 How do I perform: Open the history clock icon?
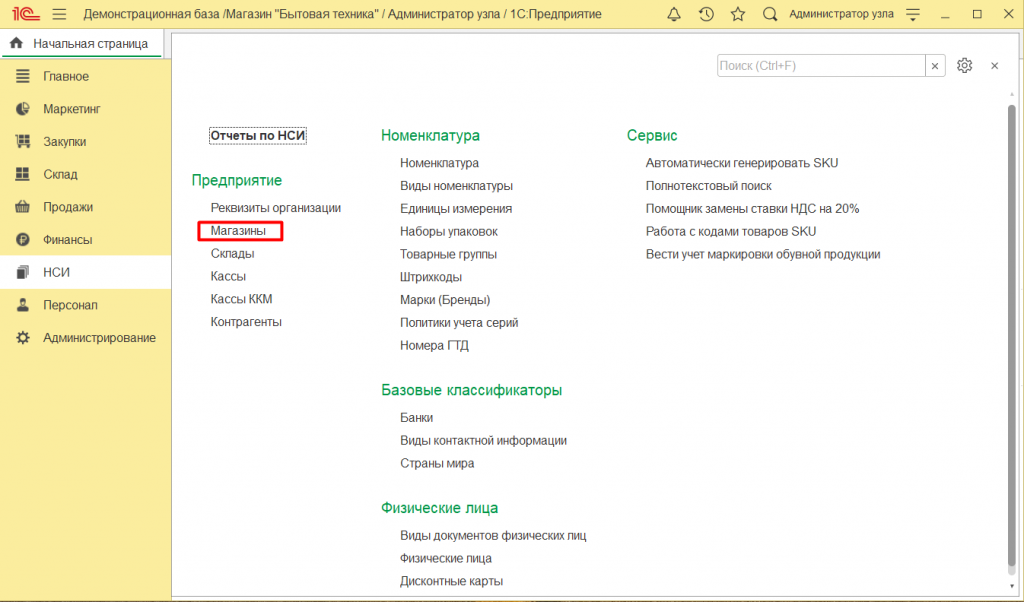706,15
